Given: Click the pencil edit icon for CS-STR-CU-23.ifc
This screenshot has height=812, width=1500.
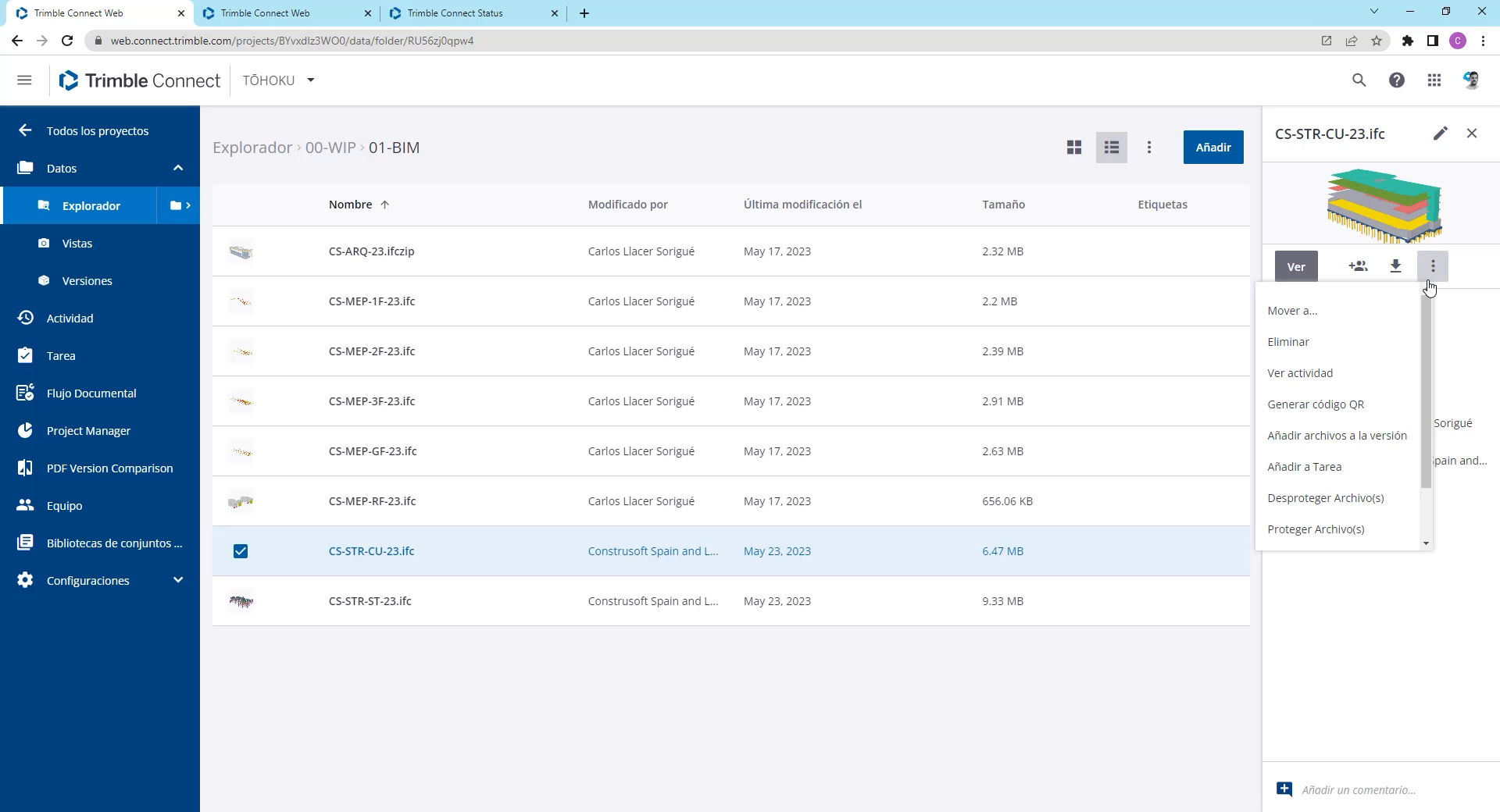Looking at the screenshot, I should [1441, 134].
